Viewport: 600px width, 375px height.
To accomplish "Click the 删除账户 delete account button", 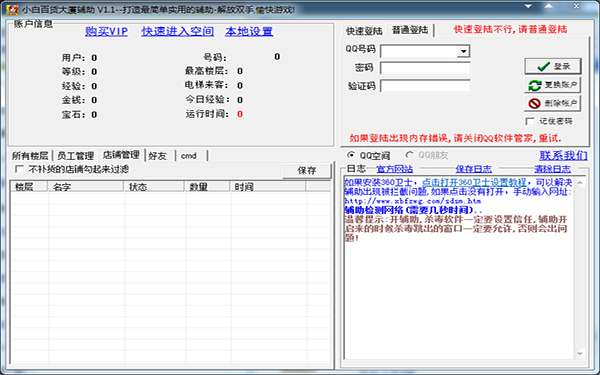I will click(x=553, y=103).
